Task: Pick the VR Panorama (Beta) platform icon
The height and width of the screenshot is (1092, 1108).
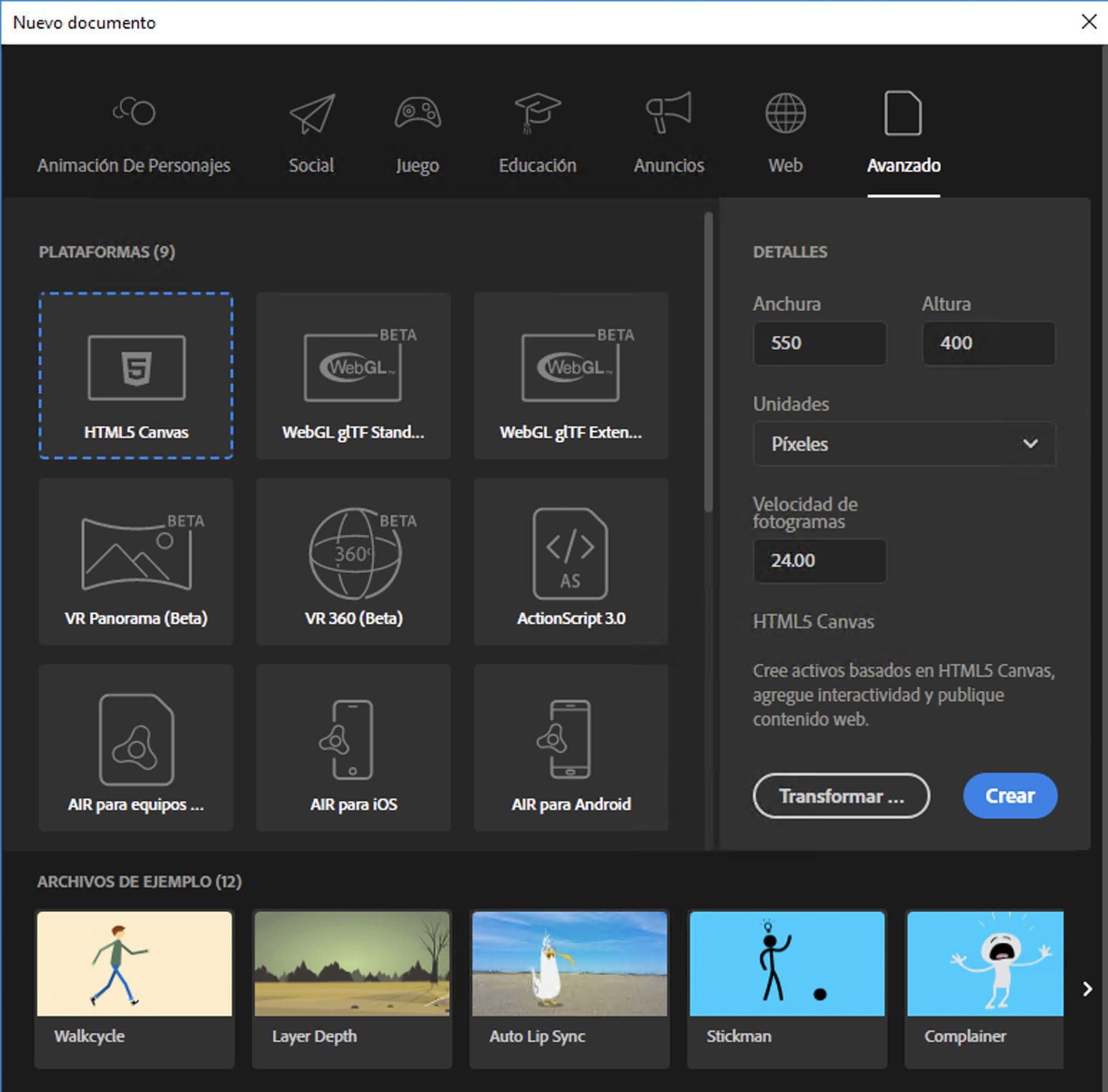Action: tap(143, 552)
